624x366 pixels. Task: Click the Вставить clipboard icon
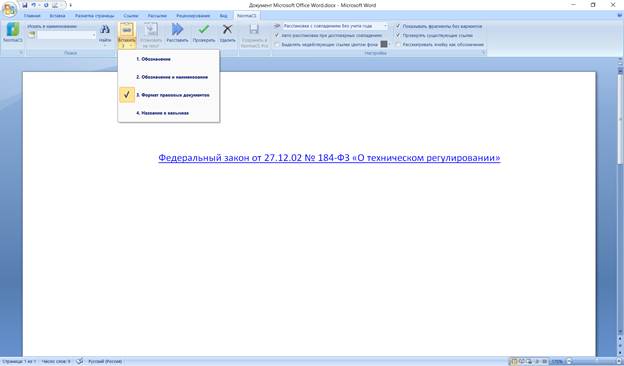coord(127,31)
